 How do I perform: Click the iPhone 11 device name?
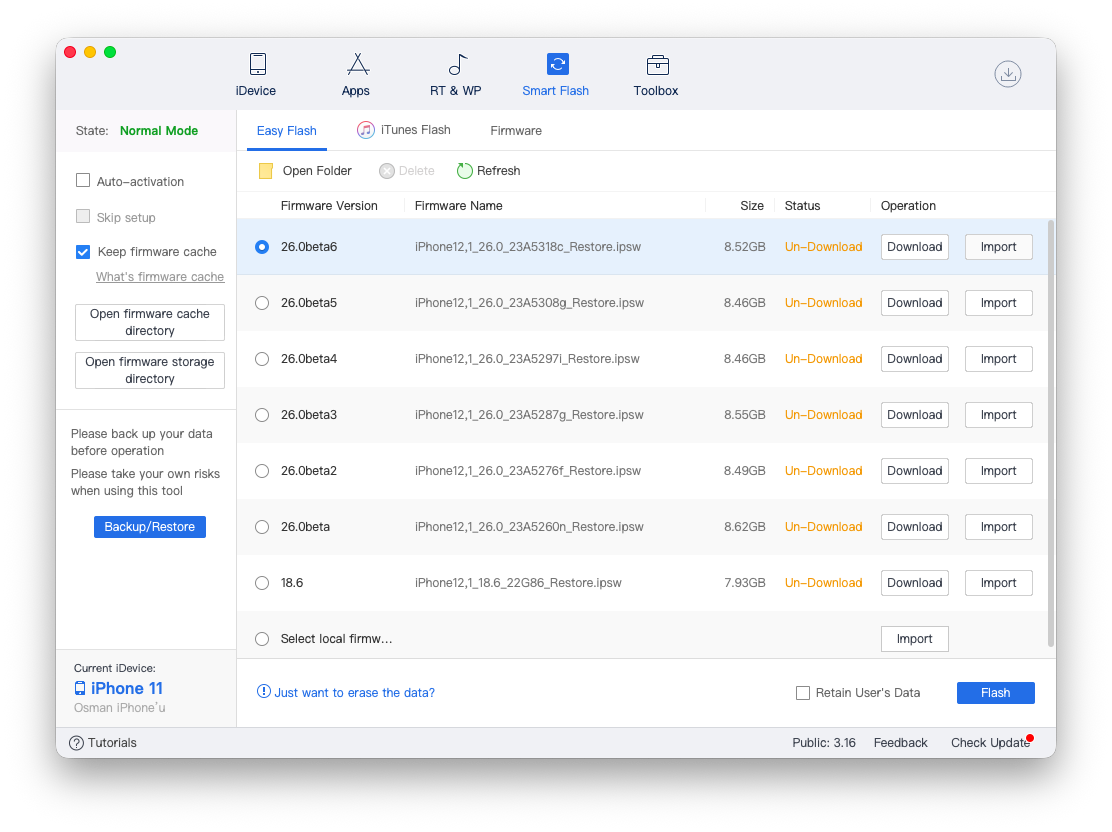(x=127, y=688)
